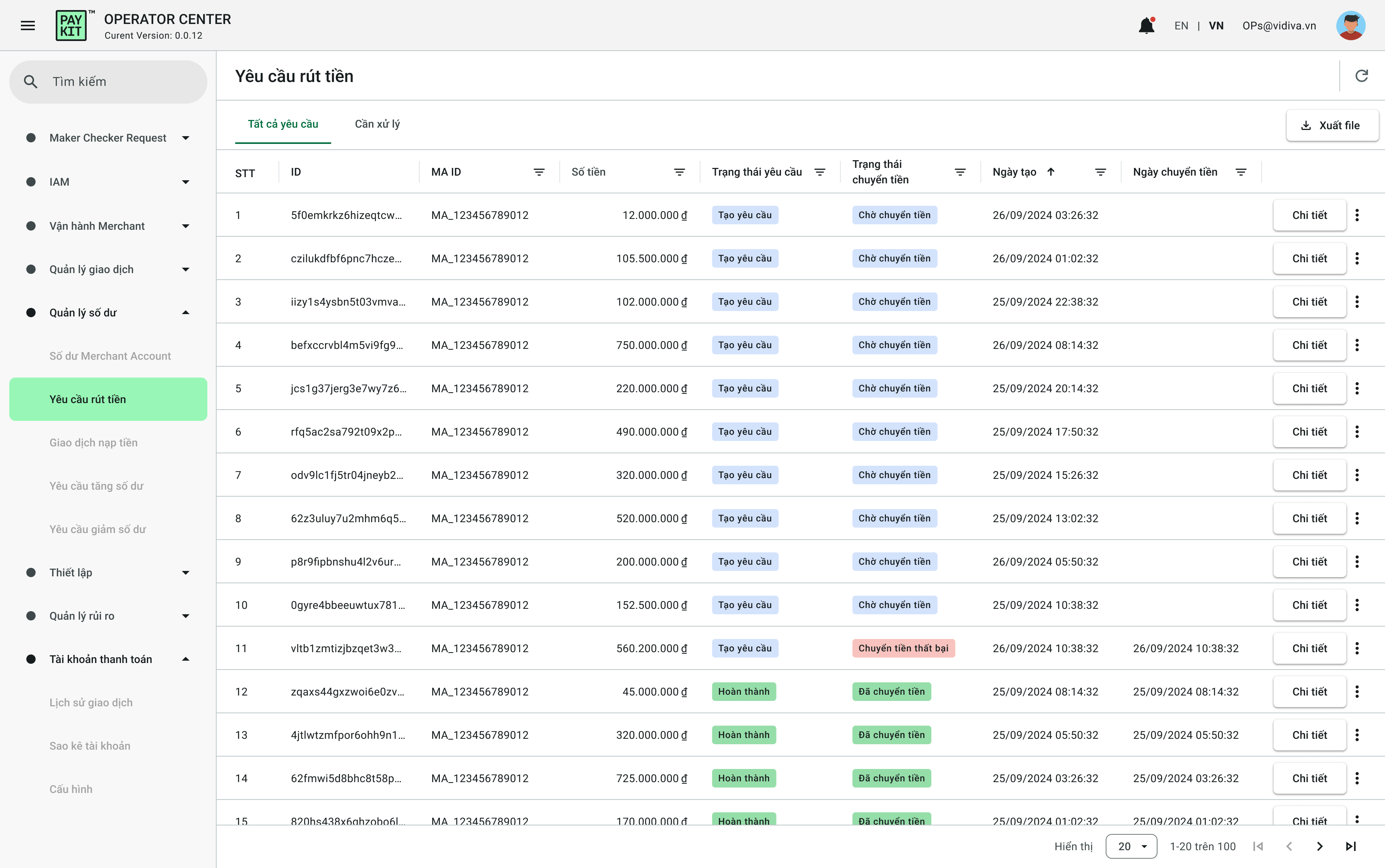Open the hamburger menu icon

pos(27,25)
